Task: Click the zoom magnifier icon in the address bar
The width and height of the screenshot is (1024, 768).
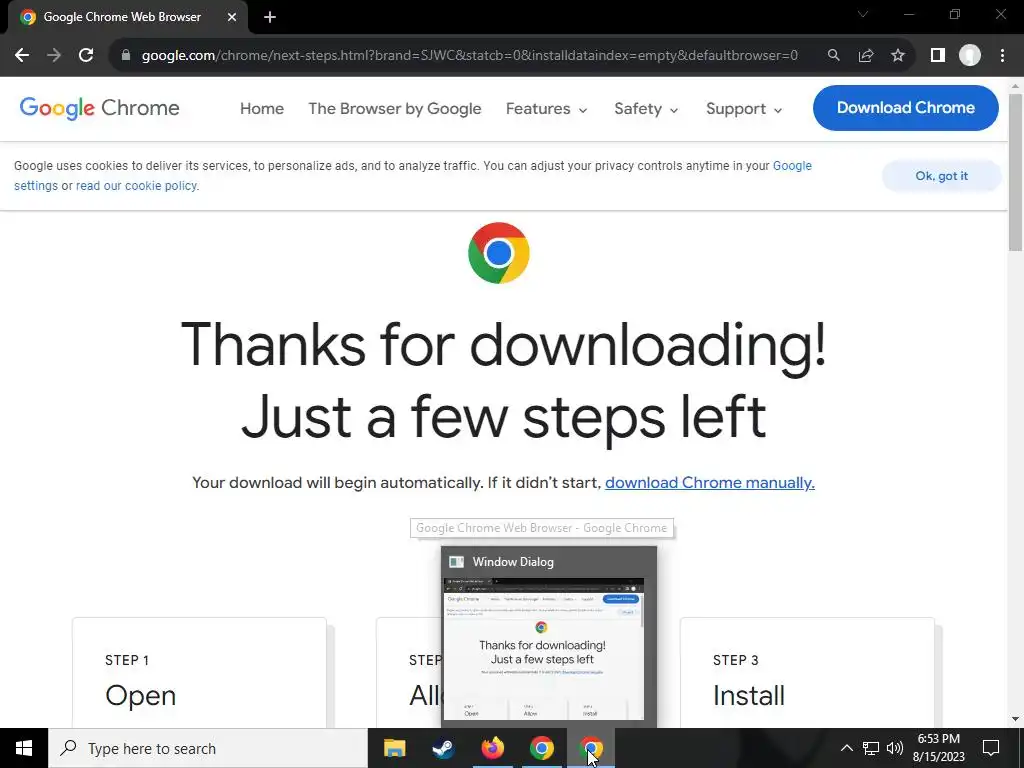Action: coord(833,56)
